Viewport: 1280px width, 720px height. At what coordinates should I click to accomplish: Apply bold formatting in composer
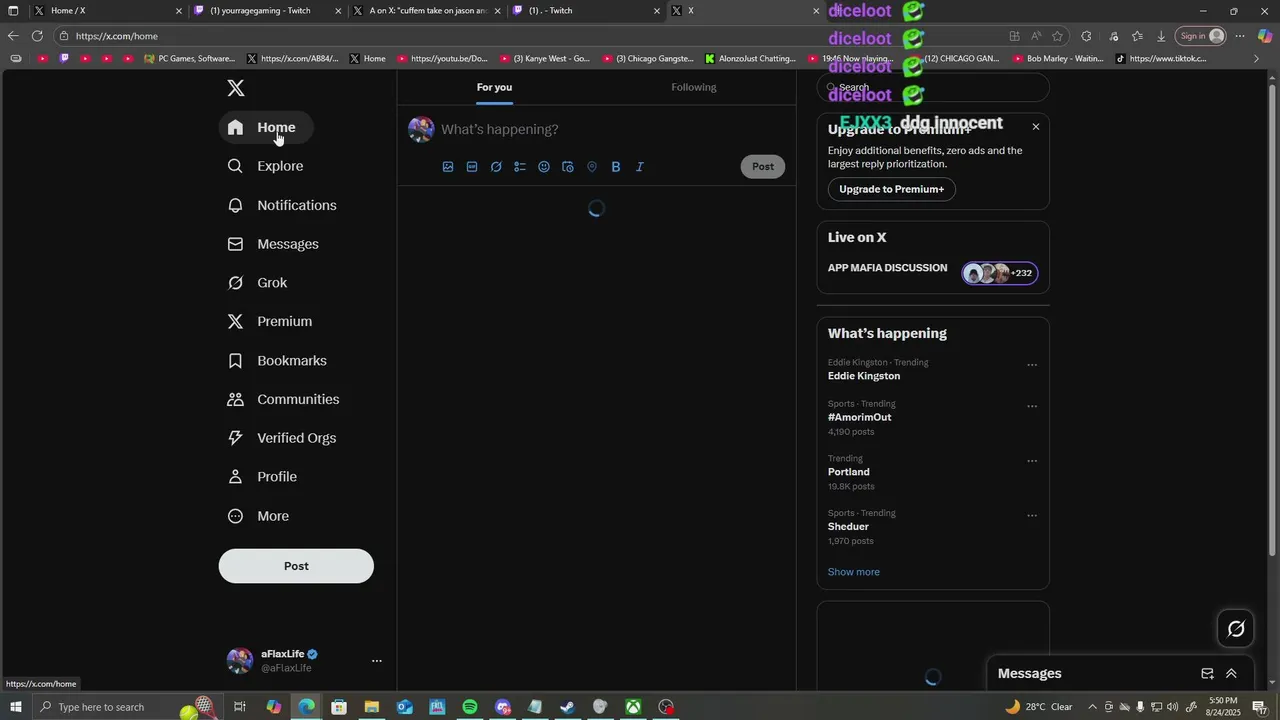coord(616,167)
